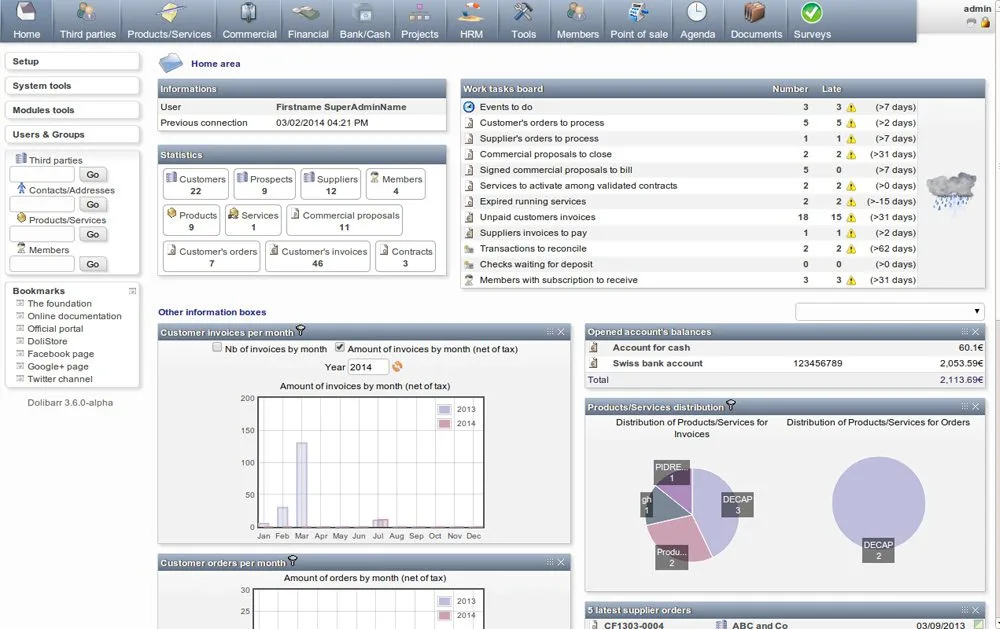
Task: Open the Projects module icon
Action: (x=419, y=11)
